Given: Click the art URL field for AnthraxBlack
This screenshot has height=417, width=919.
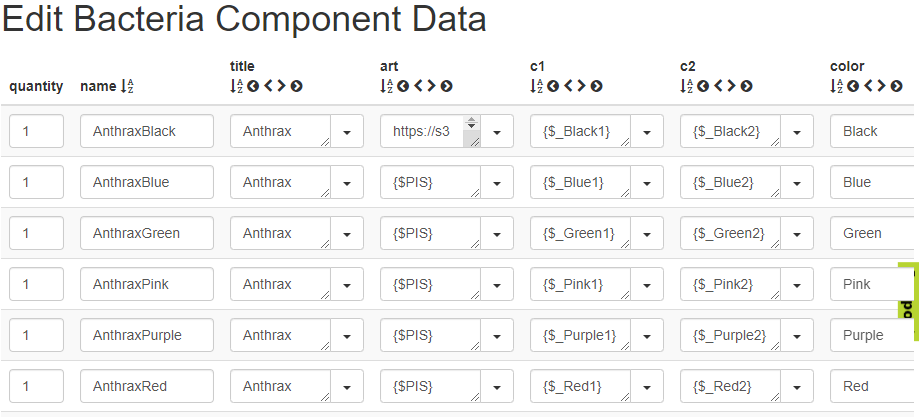Looking at the screenshot, I should (x=420, y=131).
